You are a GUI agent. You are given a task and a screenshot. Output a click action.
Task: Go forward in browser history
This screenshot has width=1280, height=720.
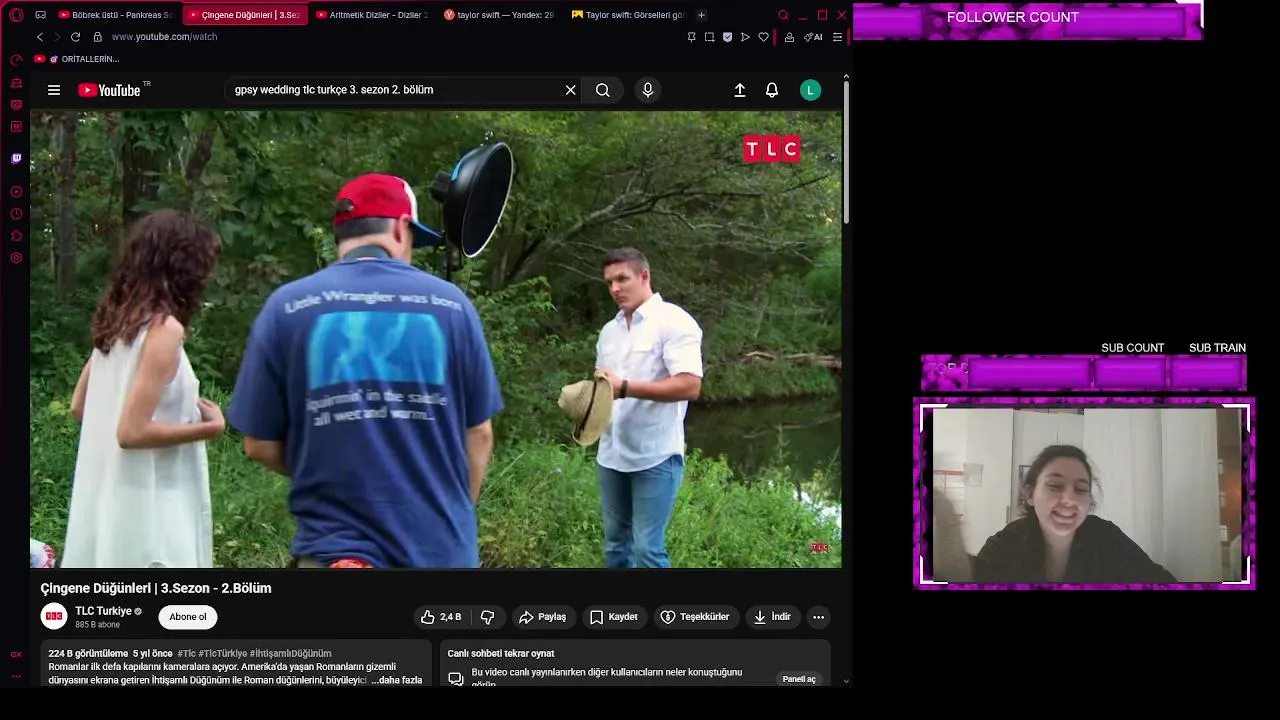(57, 37)
